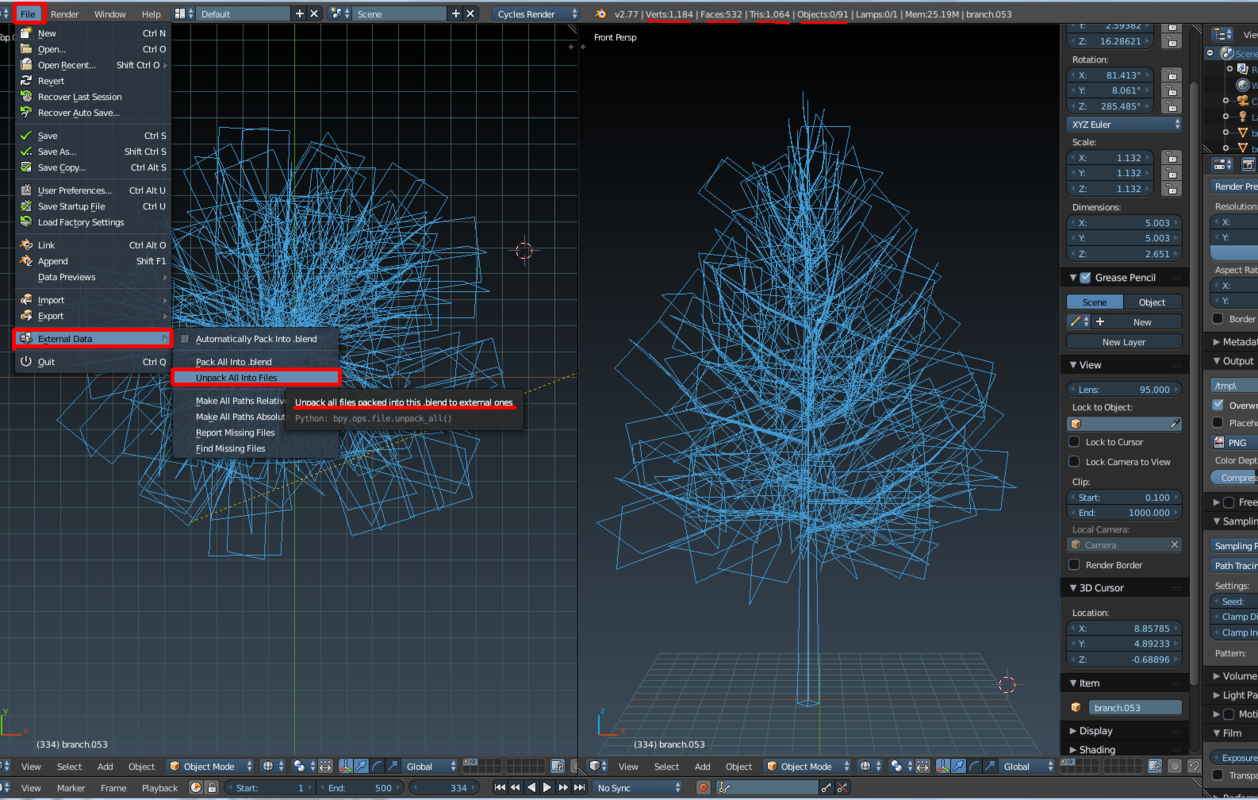Click the New Layer button under Grease Pencil
This screenshot has width=1258, height=800.
pos(1124,341)
